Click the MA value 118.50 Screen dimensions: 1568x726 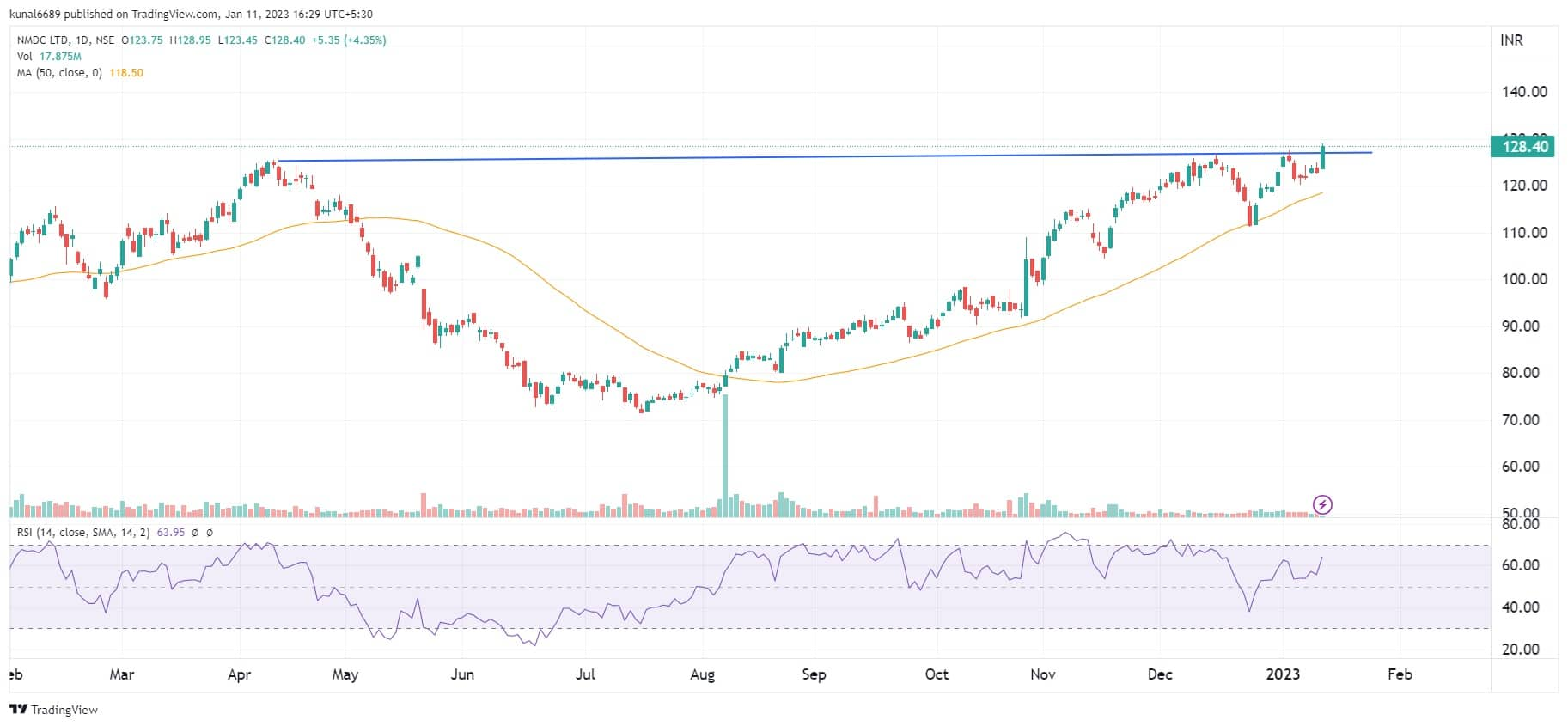pyautogui.click(x=126, y=73)
